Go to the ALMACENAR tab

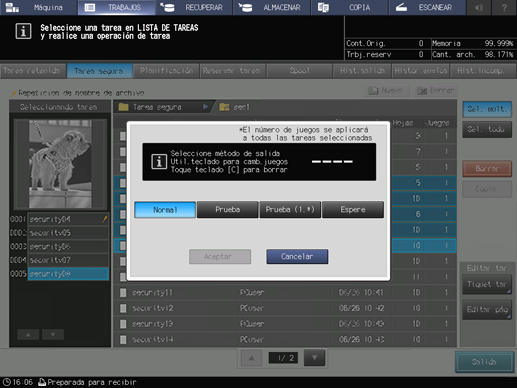pyautogui.click(x=272, y=7)
